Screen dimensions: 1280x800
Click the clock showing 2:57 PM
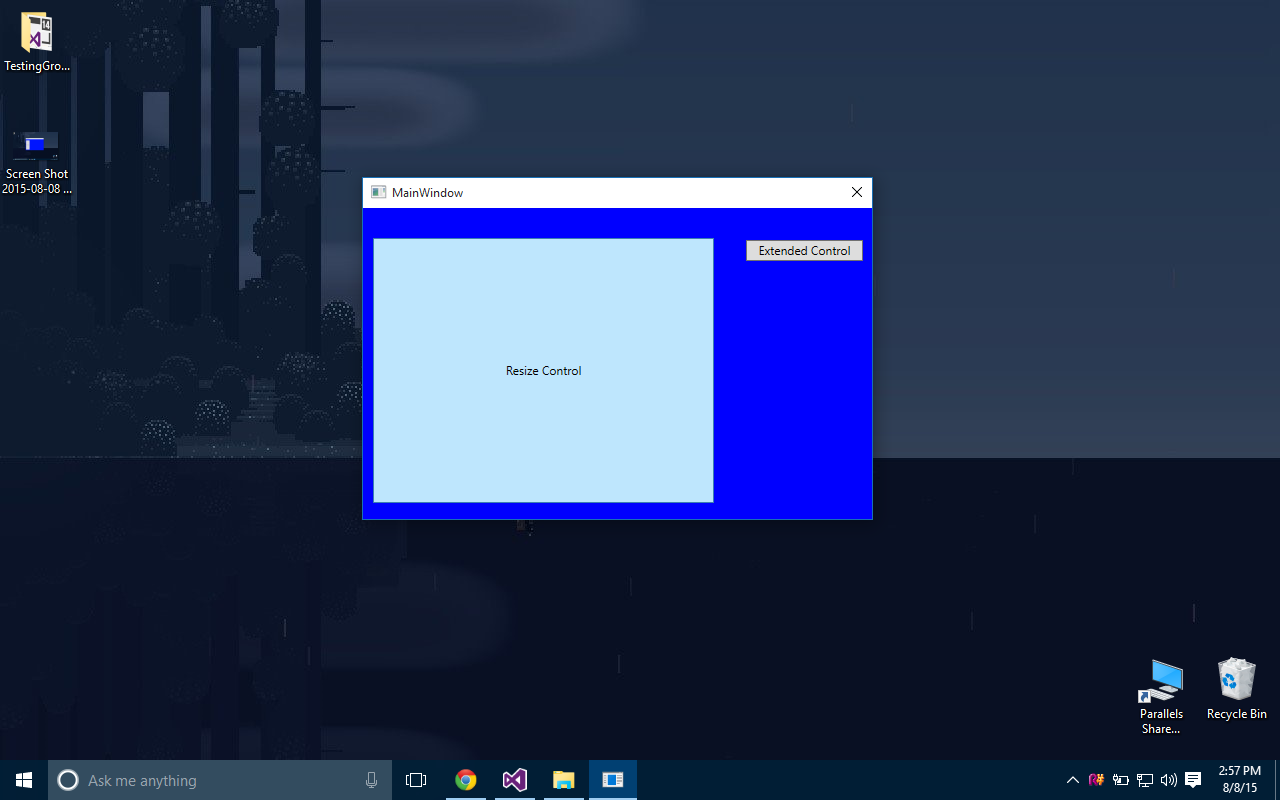(1238, 780)
